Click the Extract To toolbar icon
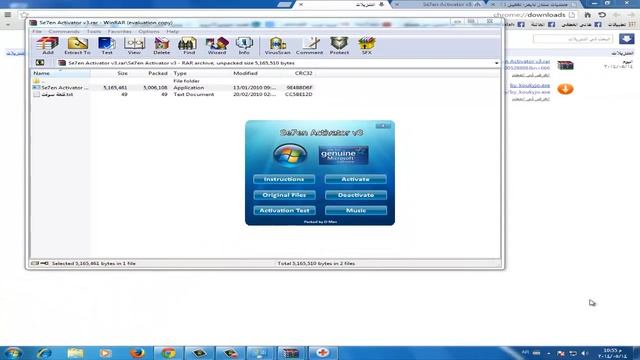The image size is (640, 360). pyautogui.click(x=77, y=45)
